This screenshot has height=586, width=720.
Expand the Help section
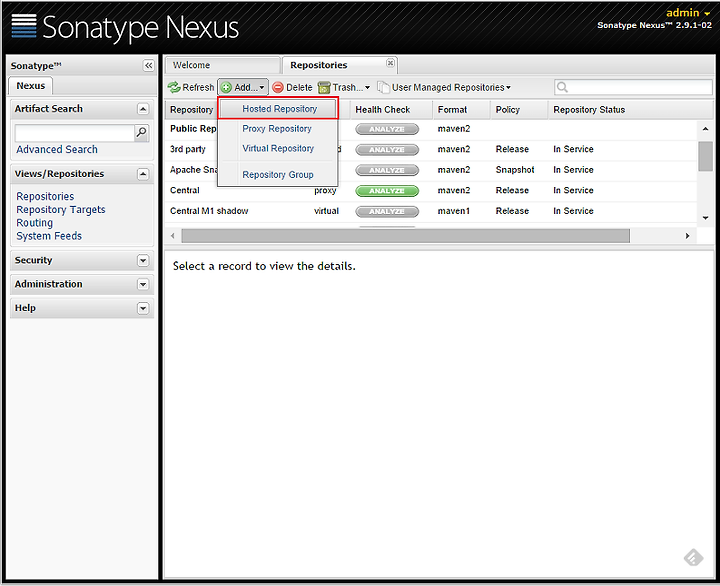point(143,308)
